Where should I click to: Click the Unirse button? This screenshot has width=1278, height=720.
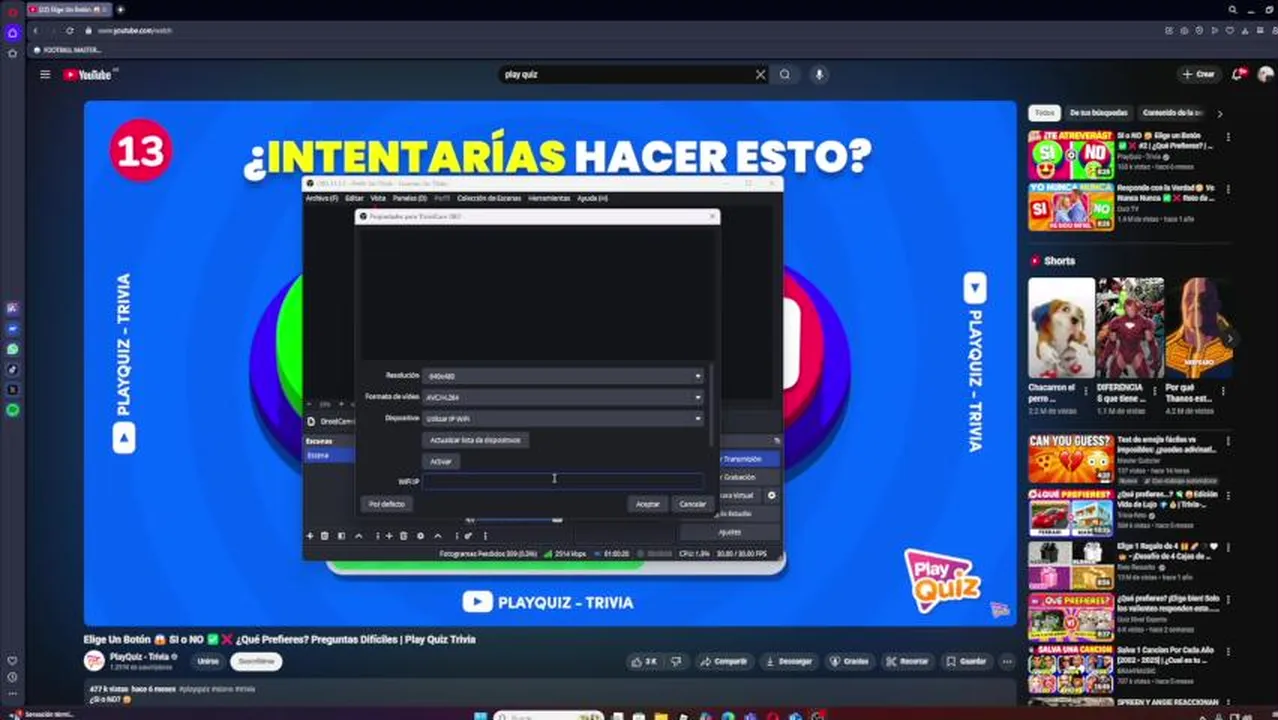point(207,661)
